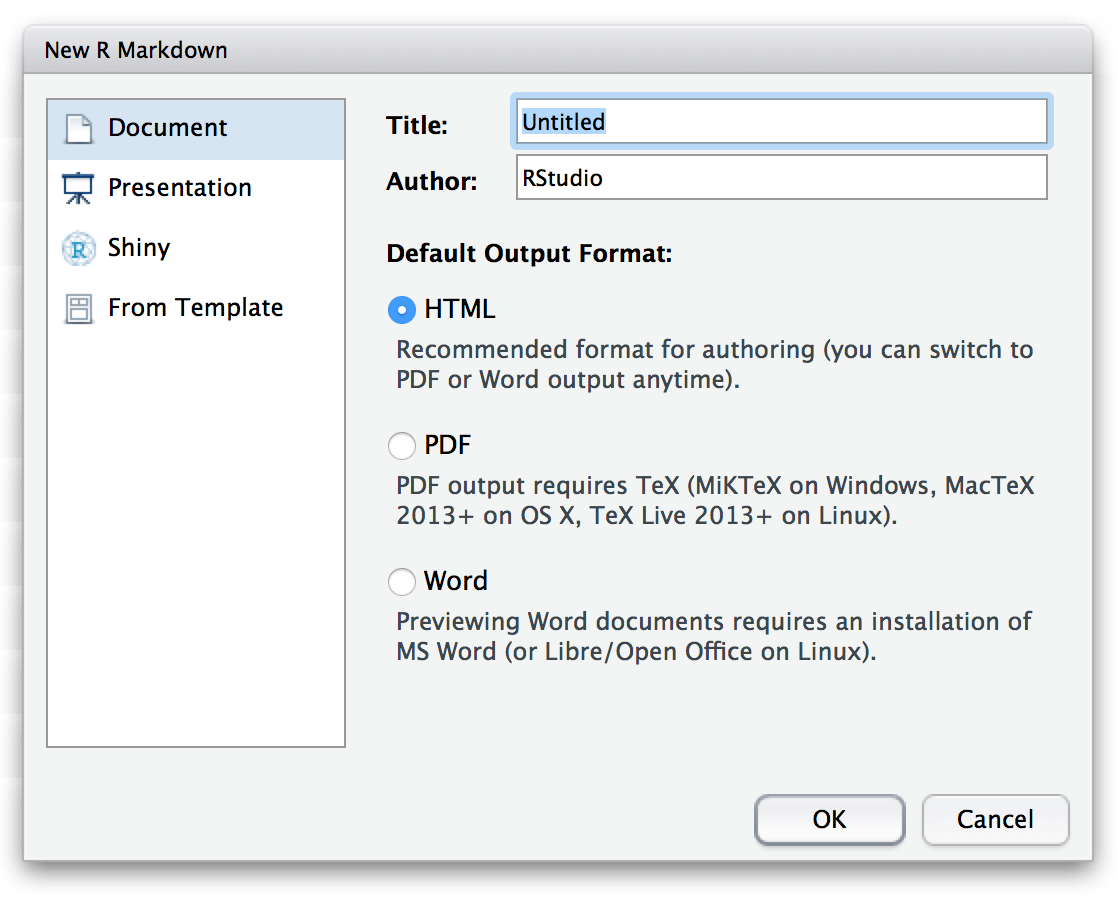Screen dimensions: 1120x898
Task: Dismiss the dialog with Cancel
Action: coord(995,819)
